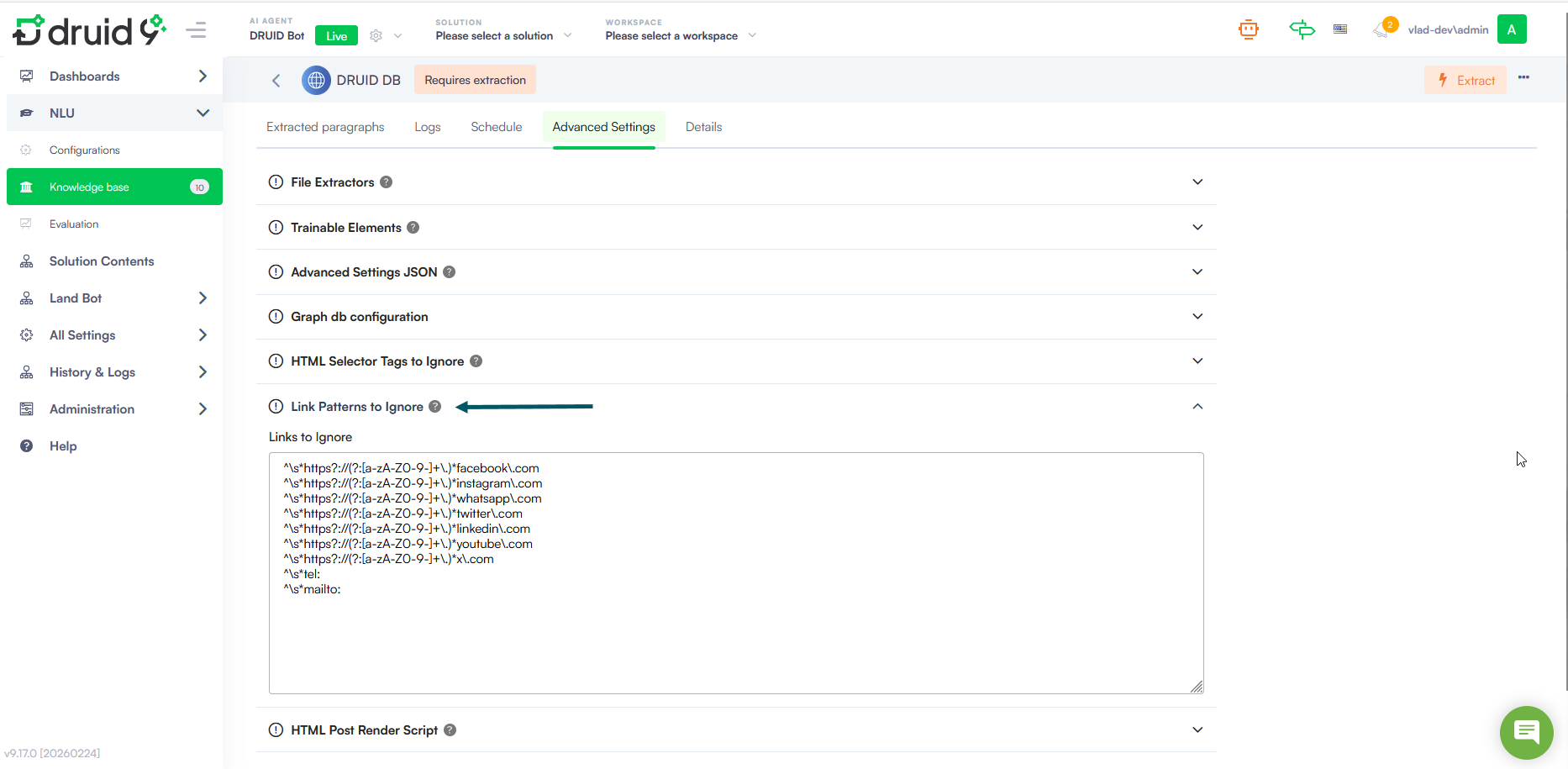This screenshot has width=1568, height=769.
Task: Open the Workspace selection dropdown
Action: 681,35
